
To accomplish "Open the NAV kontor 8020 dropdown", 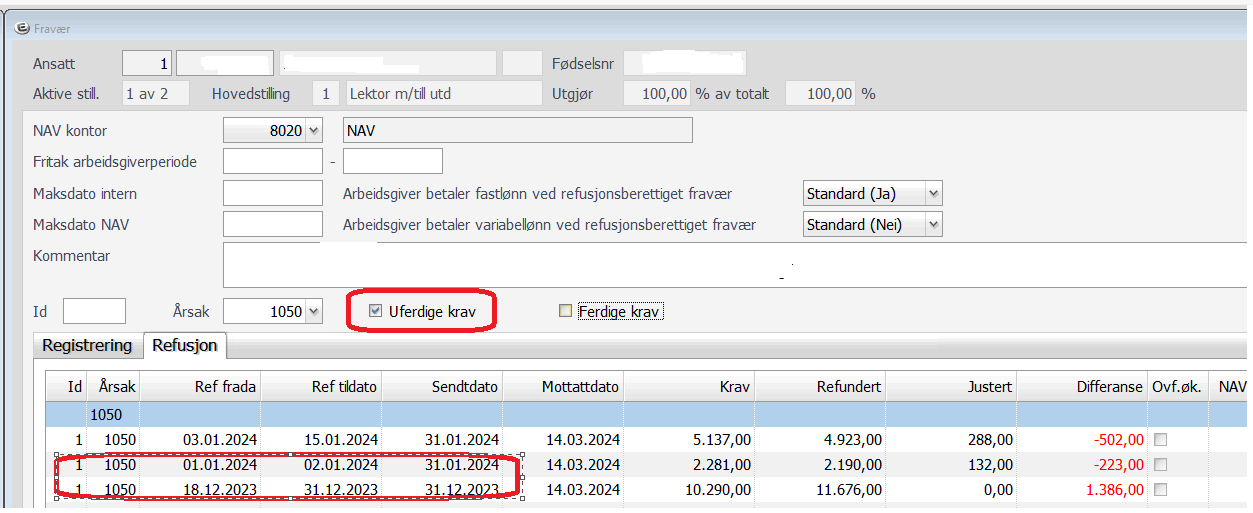I will click(314, 131).
